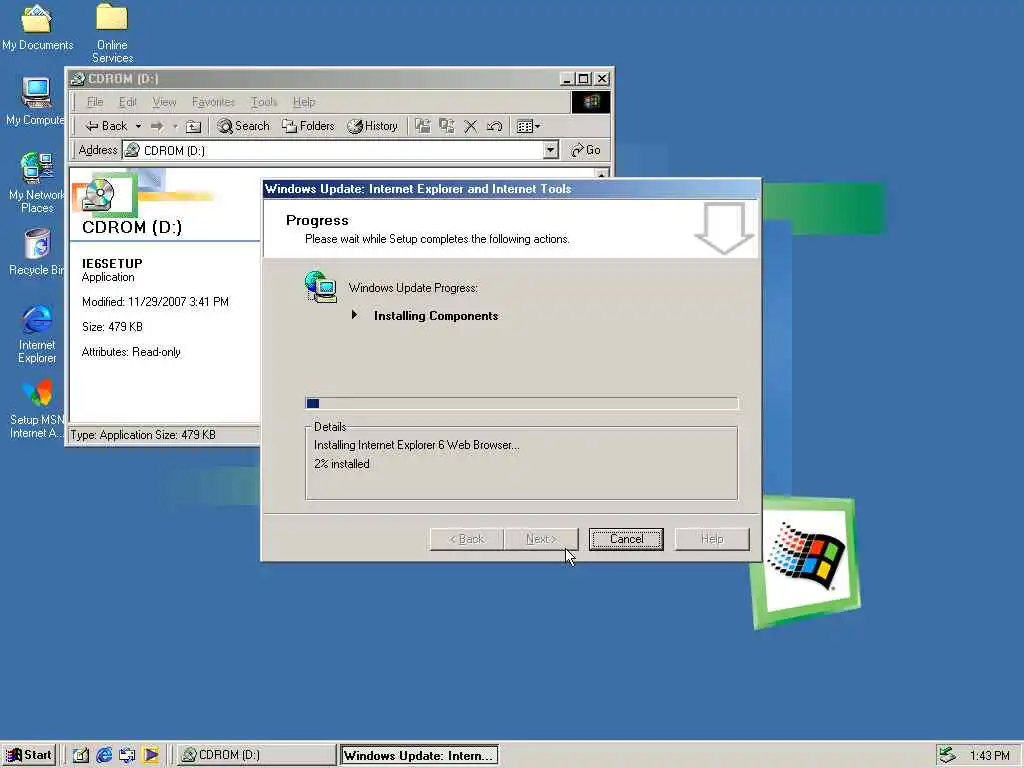Click the Move To toolbar icon
1024x768 pixels.
tap(423, 126)
